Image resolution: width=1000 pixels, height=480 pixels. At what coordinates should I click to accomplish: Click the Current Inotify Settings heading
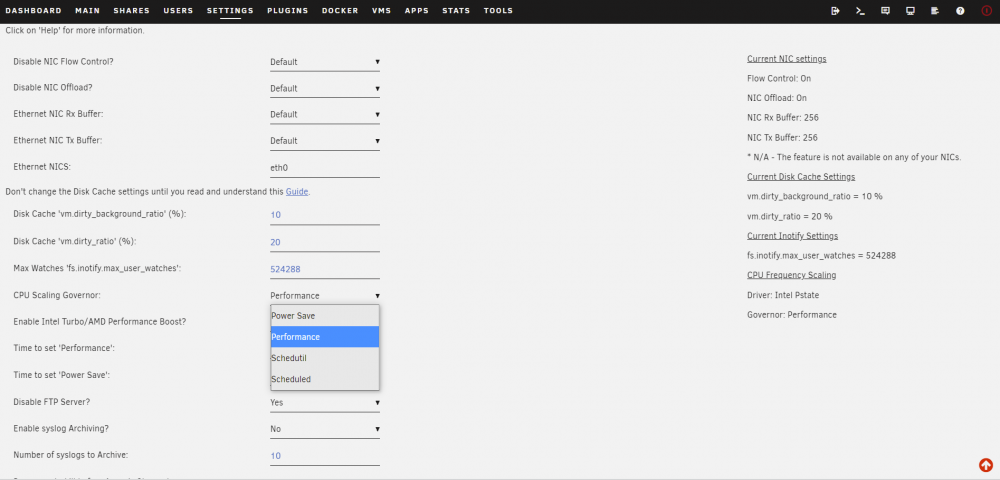click(792, 236)
